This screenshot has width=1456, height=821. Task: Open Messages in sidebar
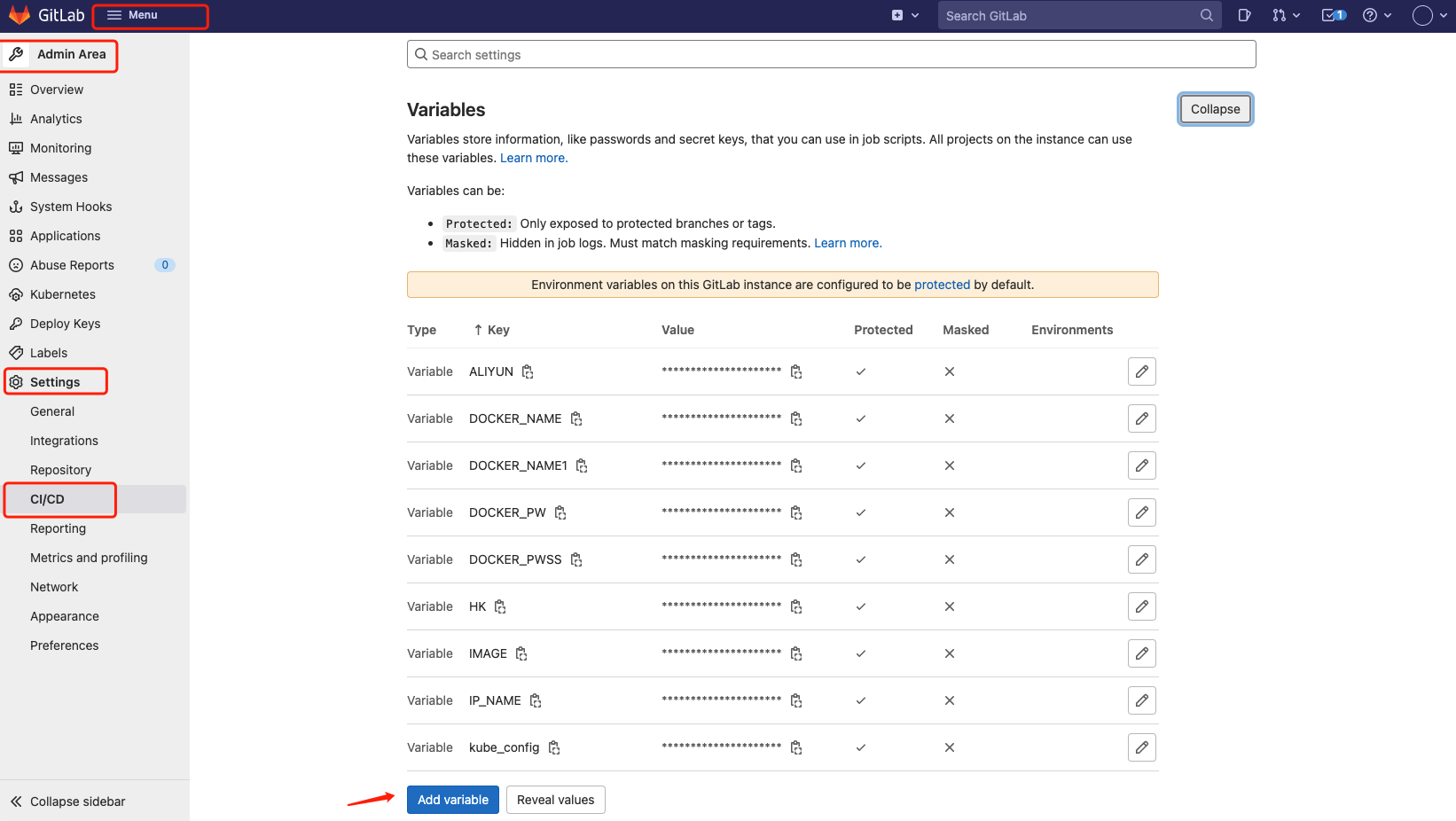59,177
